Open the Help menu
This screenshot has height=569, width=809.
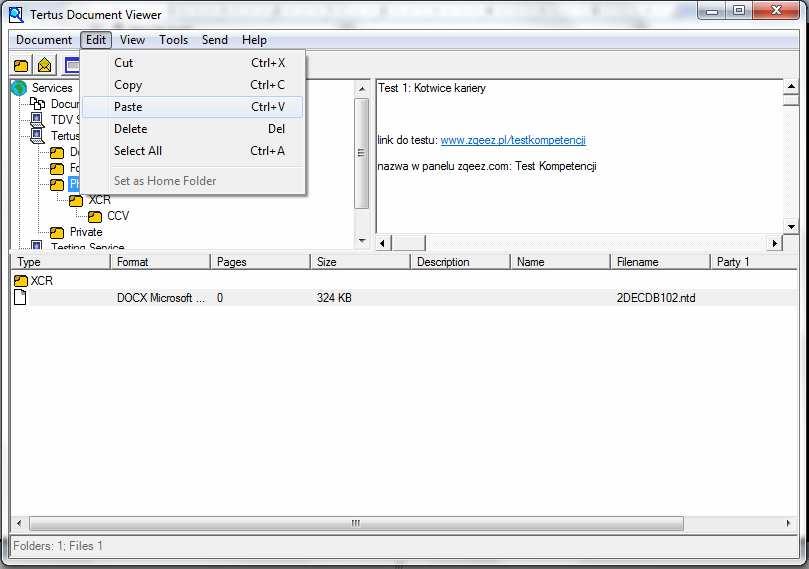(x=254, y=40)
